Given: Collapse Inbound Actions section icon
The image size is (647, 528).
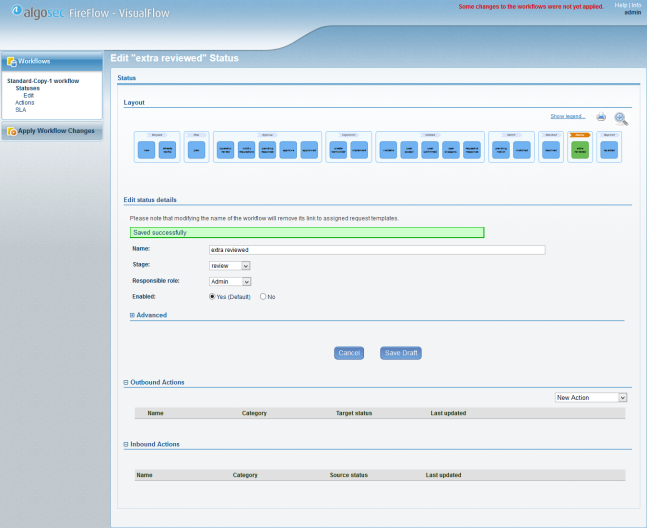Looking at the screenshot, I should point(126,444).
